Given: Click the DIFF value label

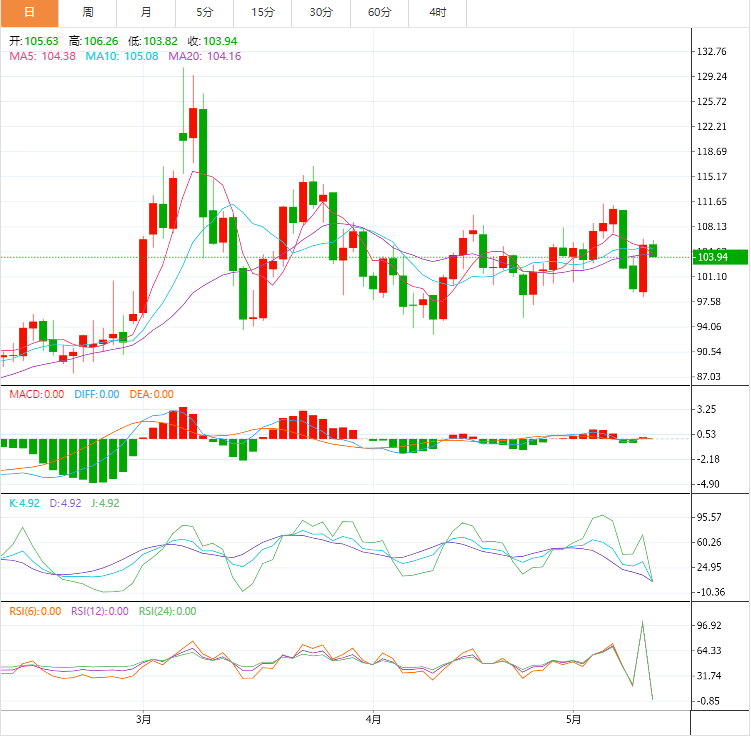Looking at the screenshot, I should pyautogui.click(x=97, y=395).
